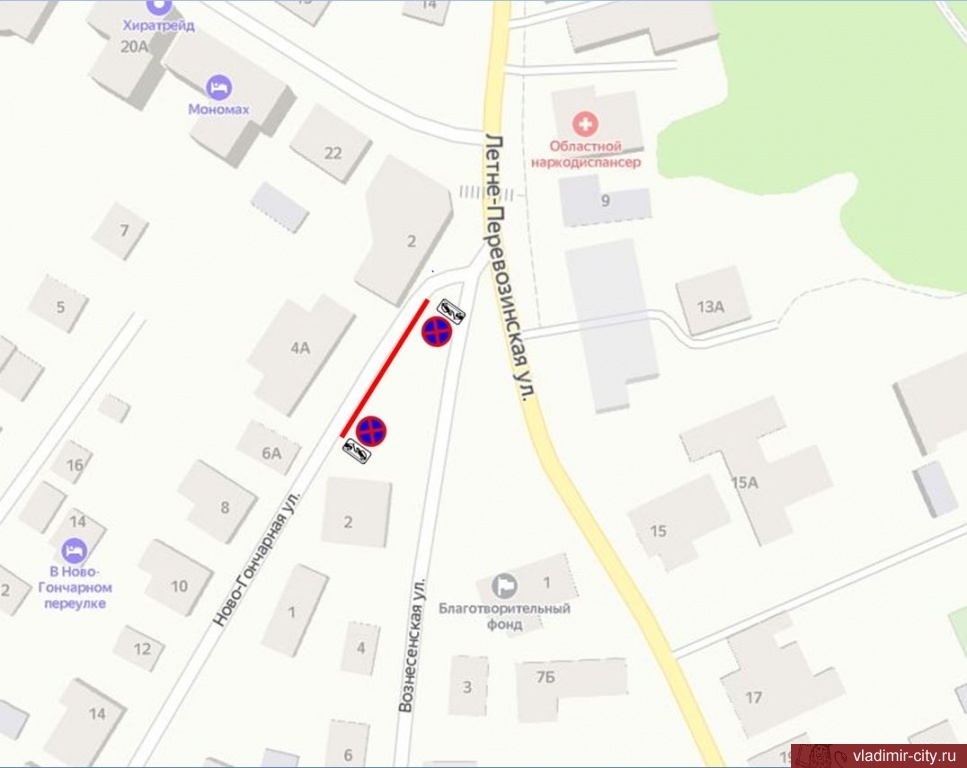Click the В Ново-Гончарном переулке hotel icon
The width and height of the screenshot is (967, 768).
(74, 551)
